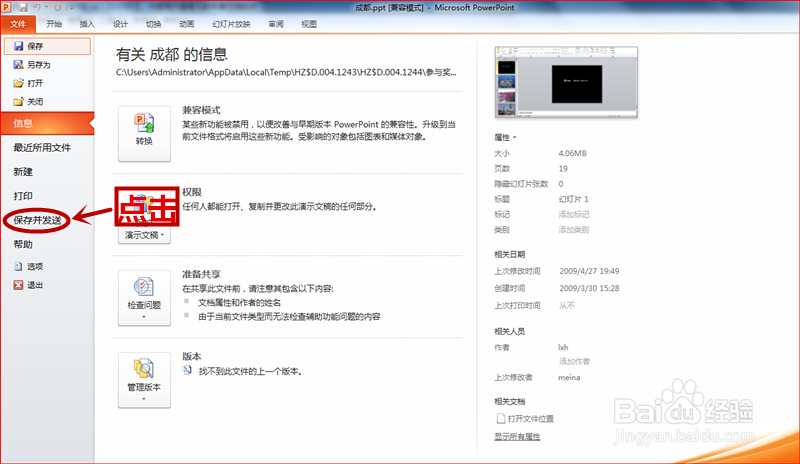Click the 标题 value 幻灯片 1
The width and height of the screenshot is (800, 464).
573,199
